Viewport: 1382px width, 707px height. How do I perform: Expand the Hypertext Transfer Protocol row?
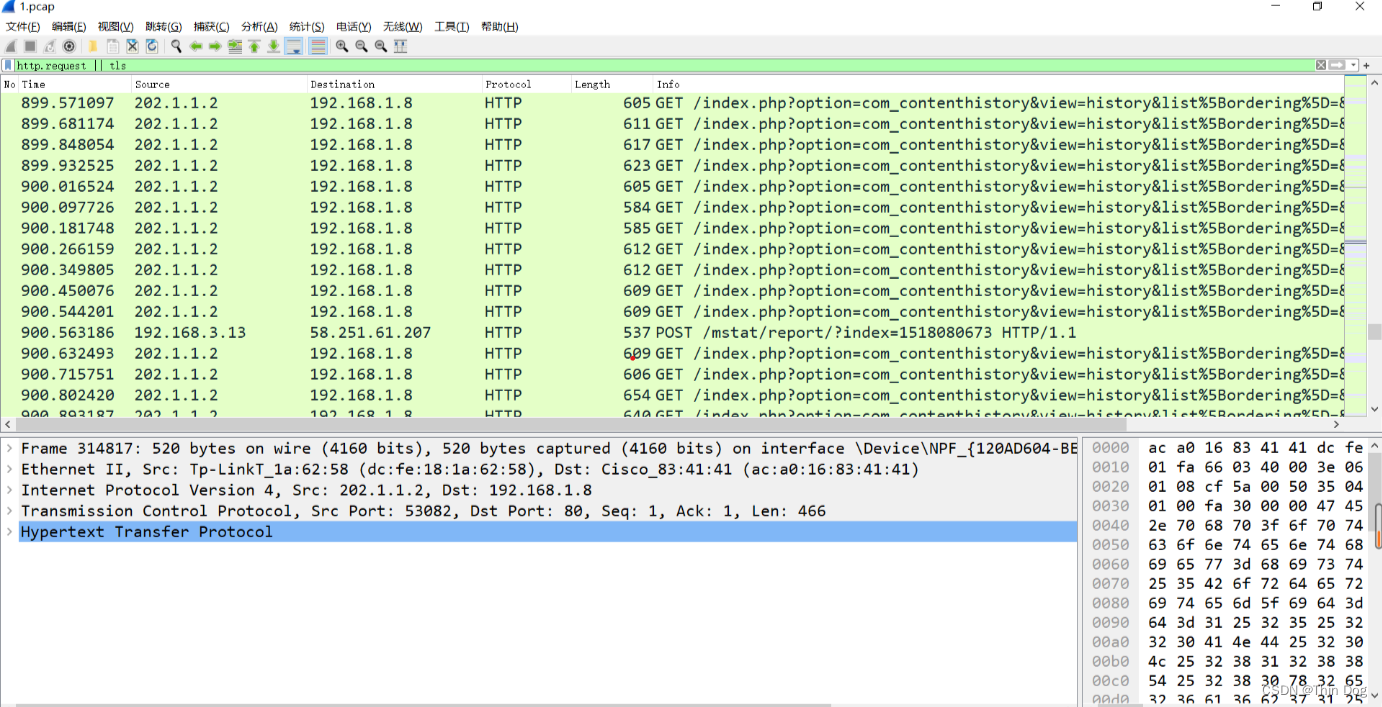(x=10, y=532)
